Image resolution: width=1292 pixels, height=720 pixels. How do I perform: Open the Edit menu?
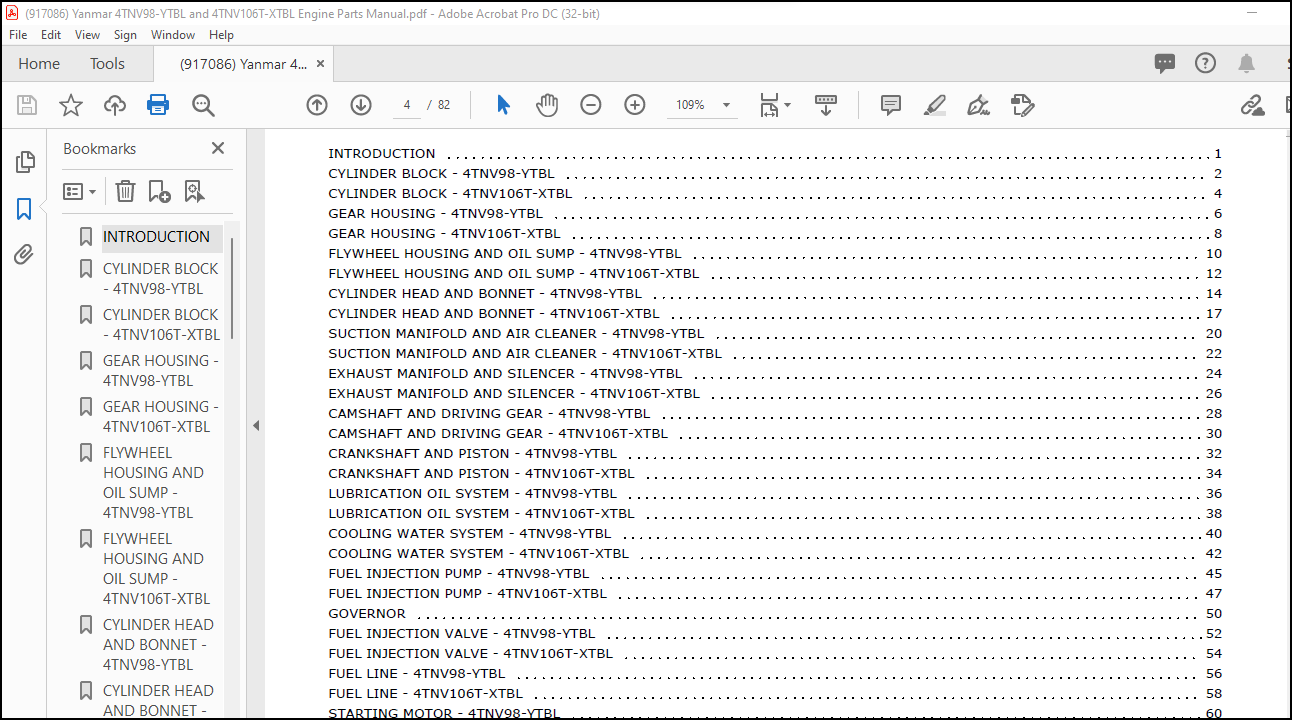point(51,34)
